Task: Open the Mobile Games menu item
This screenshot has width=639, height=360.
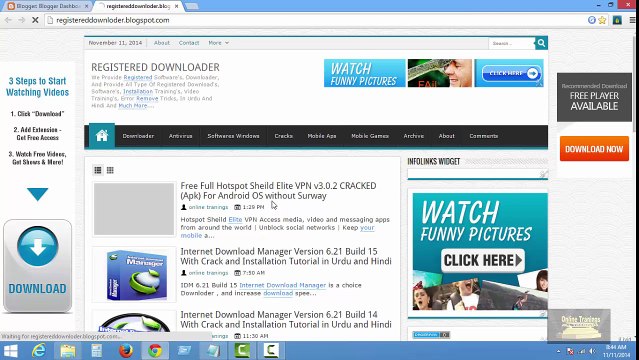Action: 370,136
